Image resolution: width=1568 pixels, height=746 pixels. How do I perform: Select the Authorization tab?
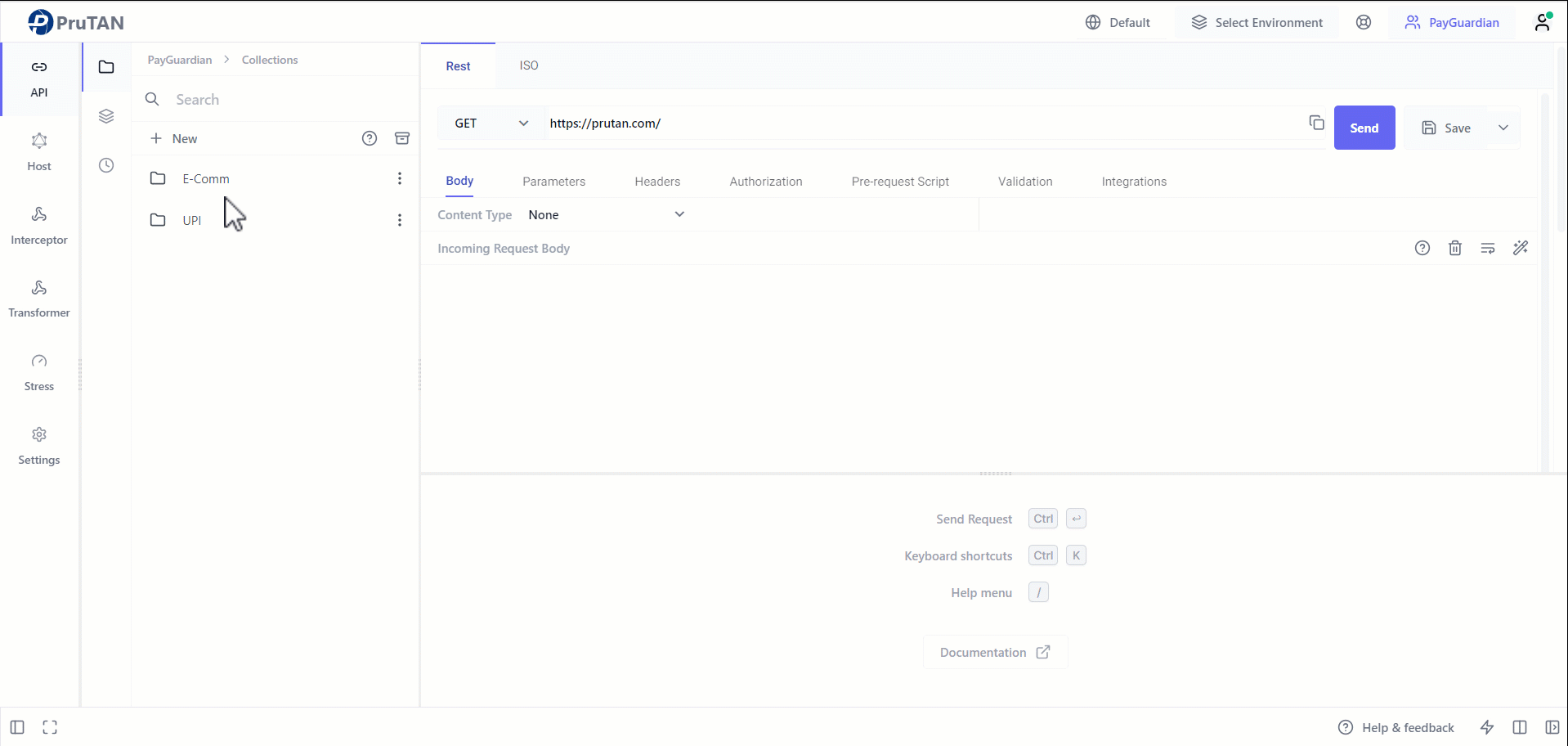[766, 182]
